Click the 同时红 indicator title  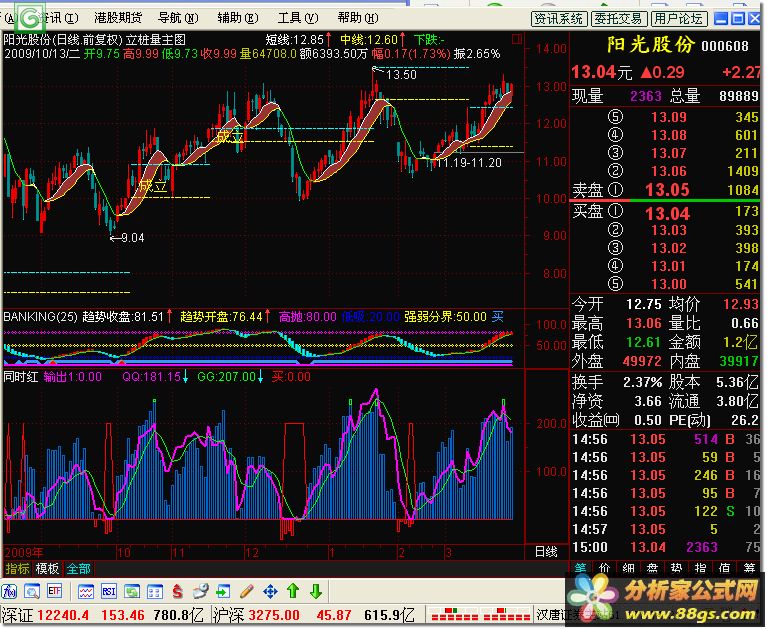point(21,377)
